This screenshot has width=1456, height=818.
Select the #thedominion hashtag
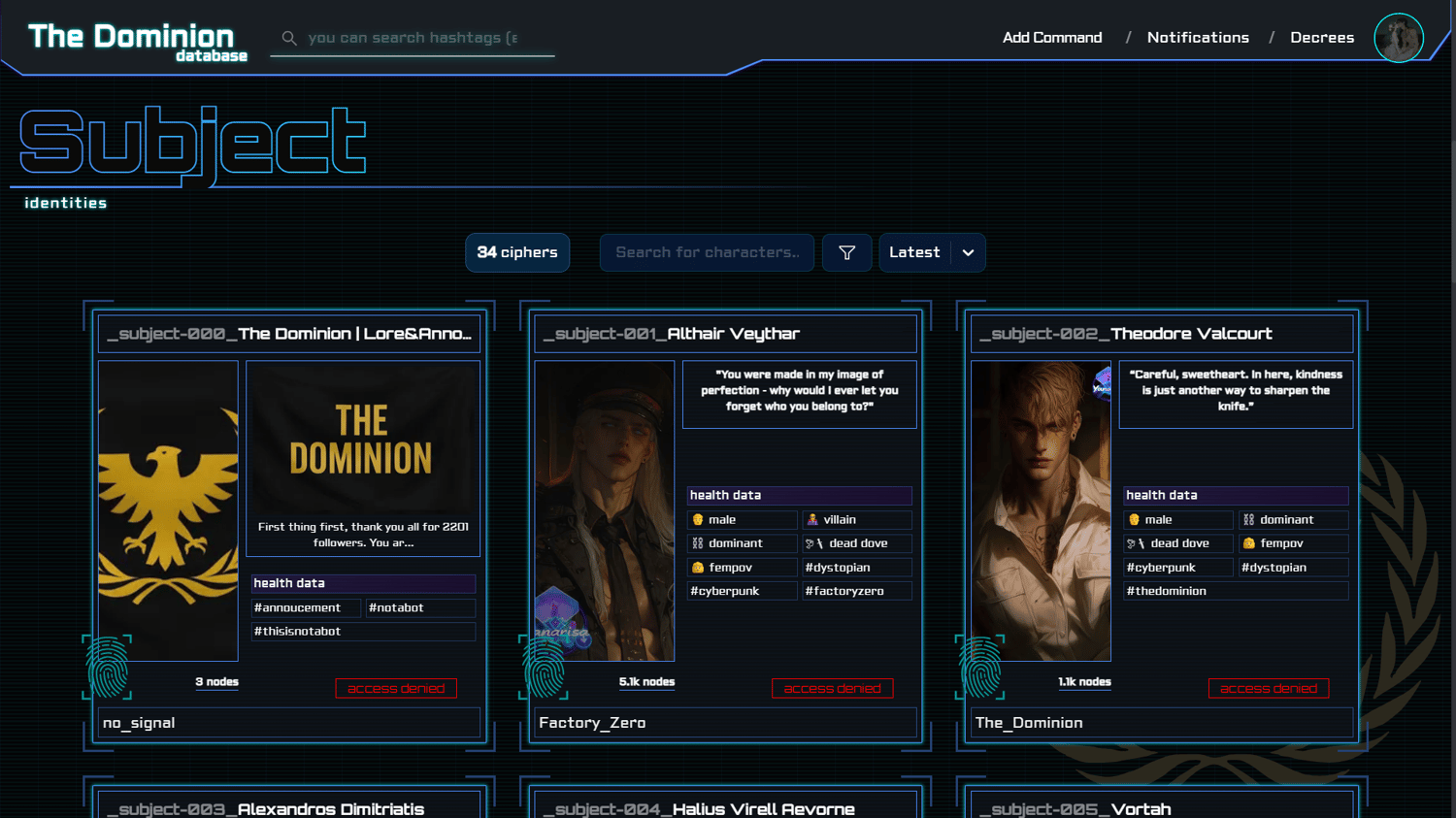click(1236, 591)
